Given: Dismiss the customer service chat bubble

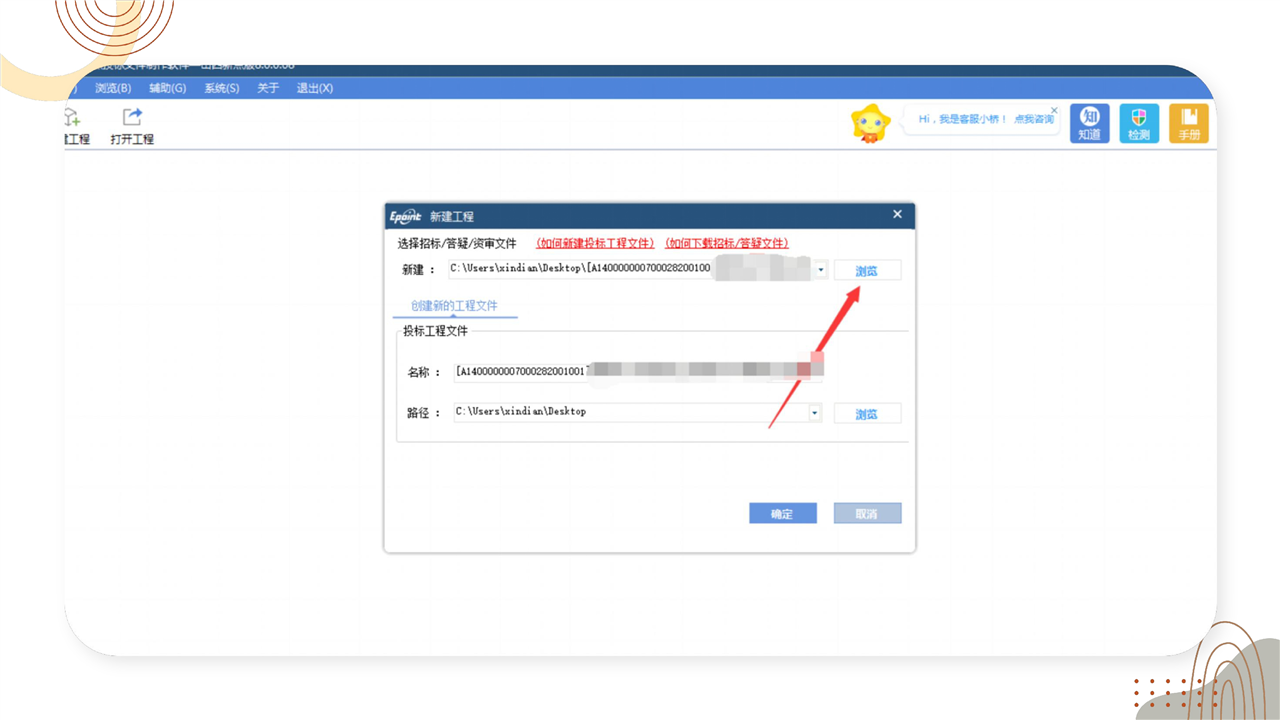Looking at the screenshot, I should (1053, 110).
